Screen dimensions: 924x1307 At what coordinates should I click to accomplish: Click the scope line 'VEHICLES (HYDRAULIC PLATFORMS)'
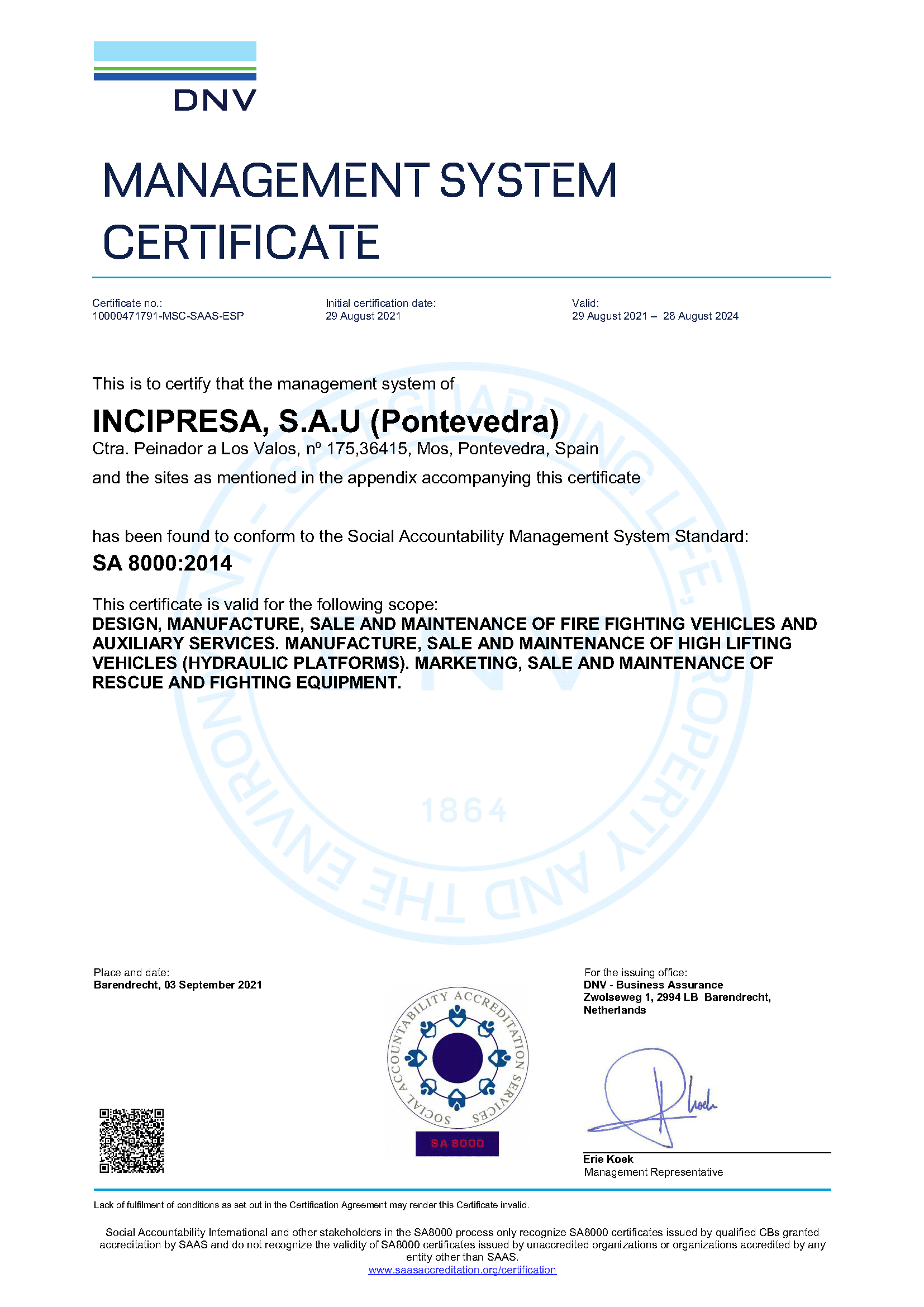(432, 663)
